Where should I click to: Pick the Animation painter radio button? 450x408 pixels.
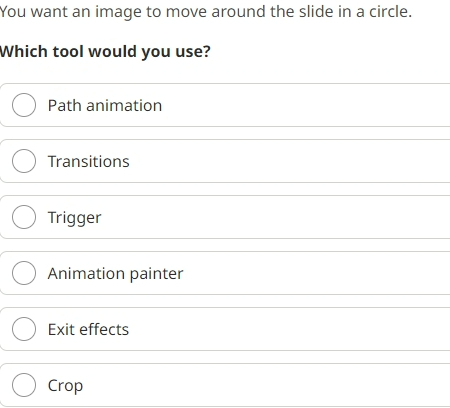pos(24,273)
